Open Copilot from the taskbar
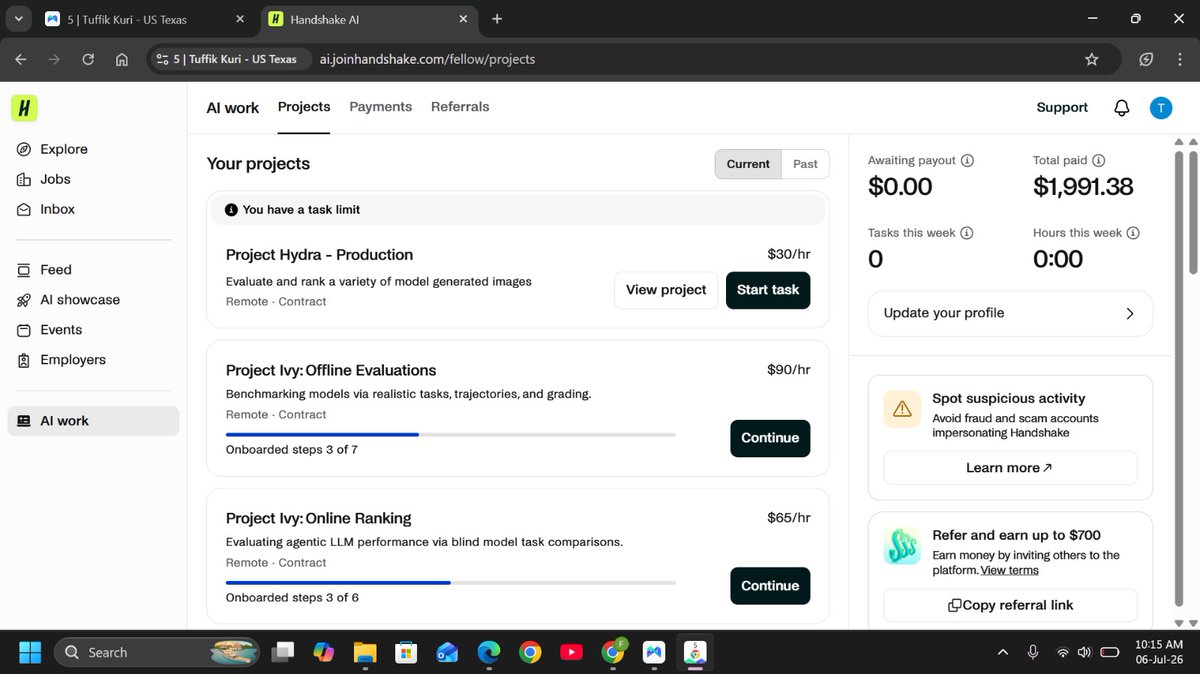The width and height of the screenshot is (1200, 674). pyautogui.click(x=323, y=652)
